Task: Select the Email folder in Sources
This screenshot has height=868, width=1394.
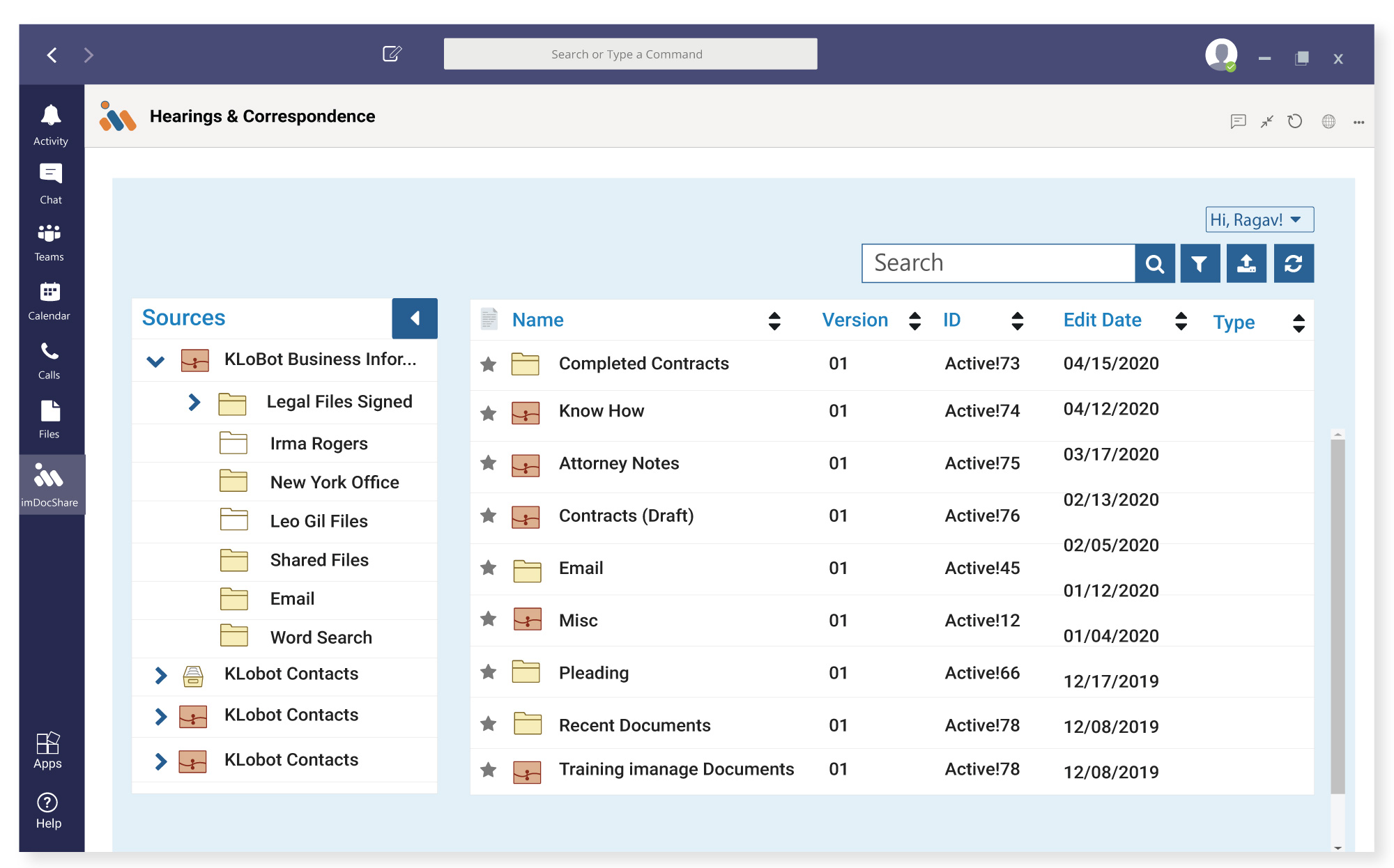Action: 292,598
